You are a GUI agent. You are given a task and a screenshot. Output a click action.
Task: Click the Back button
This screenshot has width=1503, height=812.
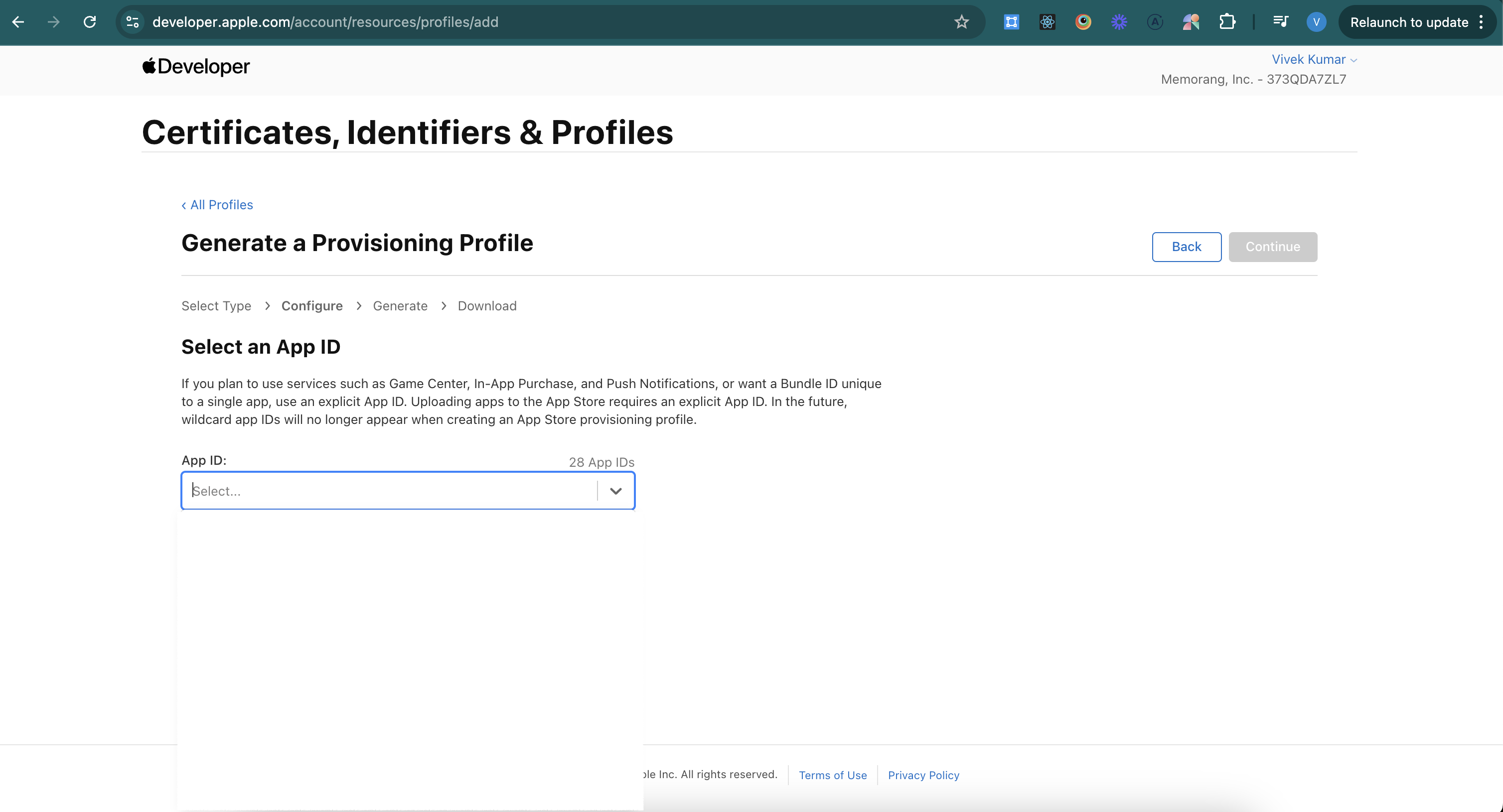pyautogui.click(x=1186, y=247)
